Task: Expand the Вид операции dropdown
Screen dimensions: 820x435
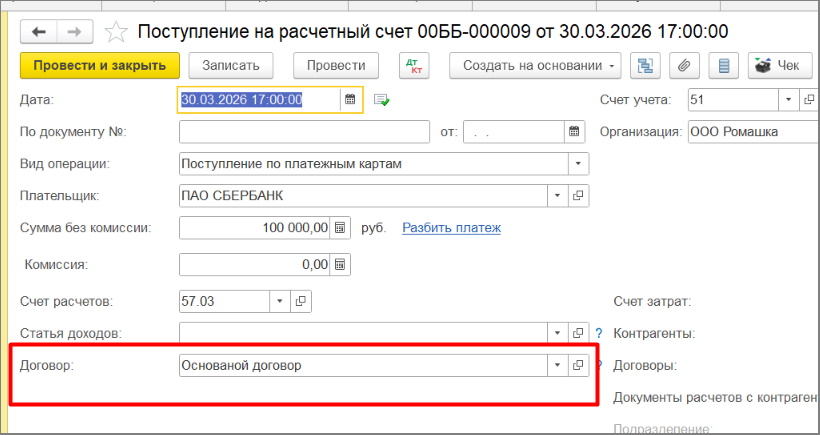Action: [x=577, y=163]
